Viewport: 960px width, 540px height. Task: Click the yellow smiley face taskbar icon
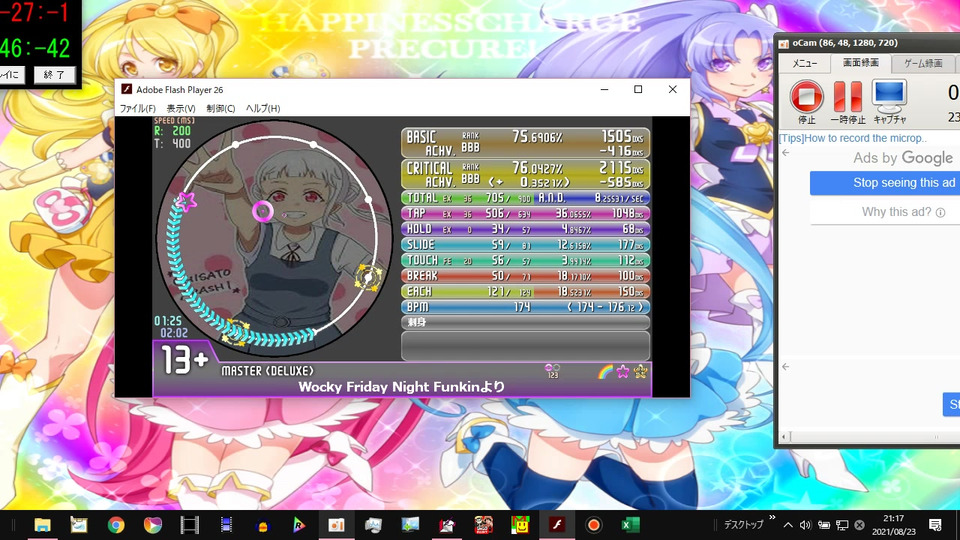click(520, 525)
